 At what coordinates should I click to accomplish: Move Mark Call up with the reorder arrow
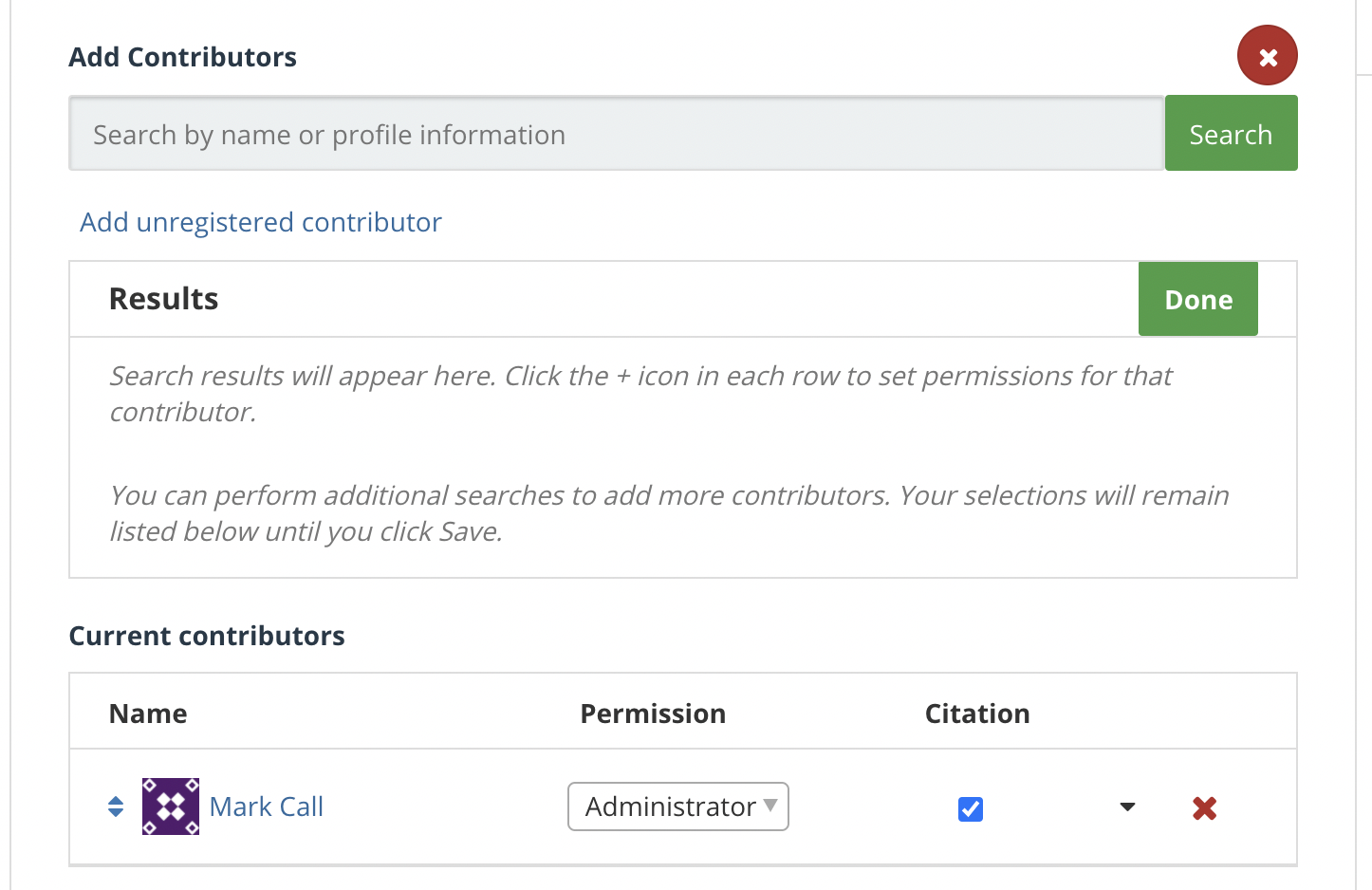[x=116, y=800]
